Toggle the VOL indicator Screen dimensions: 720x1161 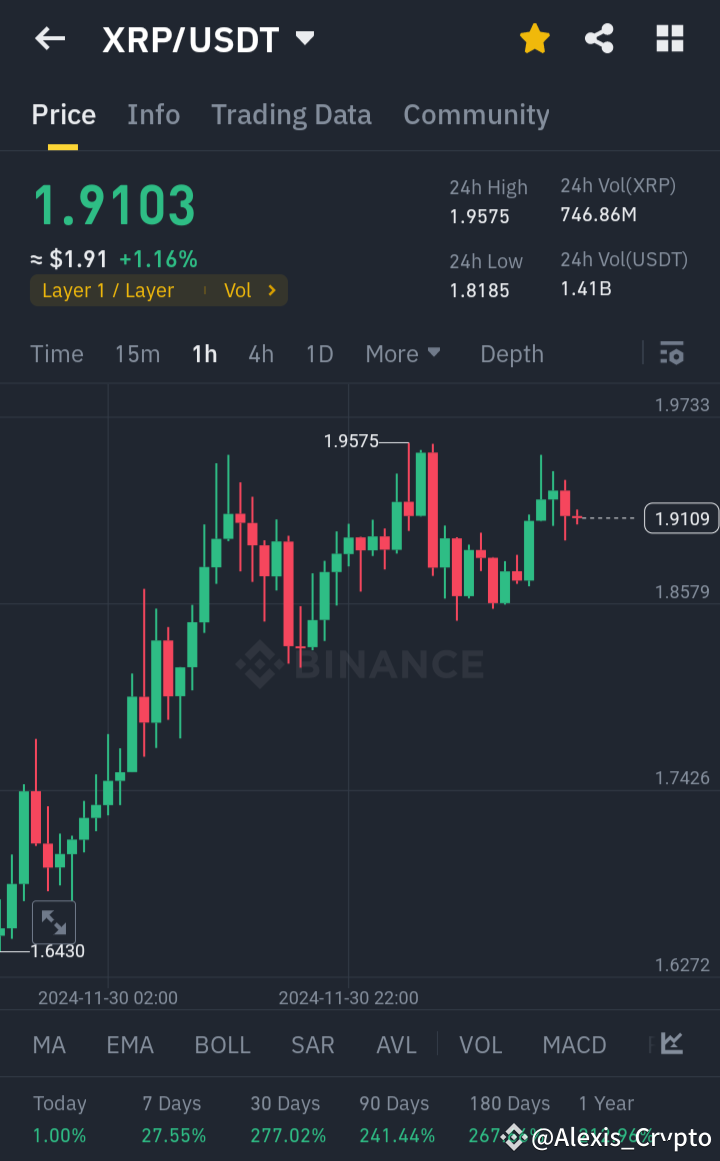point(480,1044)
